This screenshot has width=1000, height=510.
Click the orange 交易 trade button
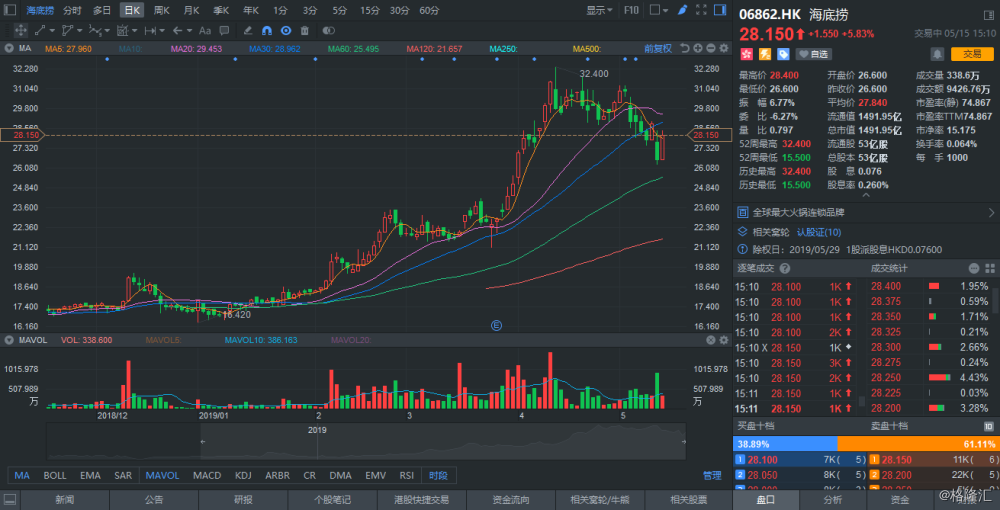click(x=972, y=54)
